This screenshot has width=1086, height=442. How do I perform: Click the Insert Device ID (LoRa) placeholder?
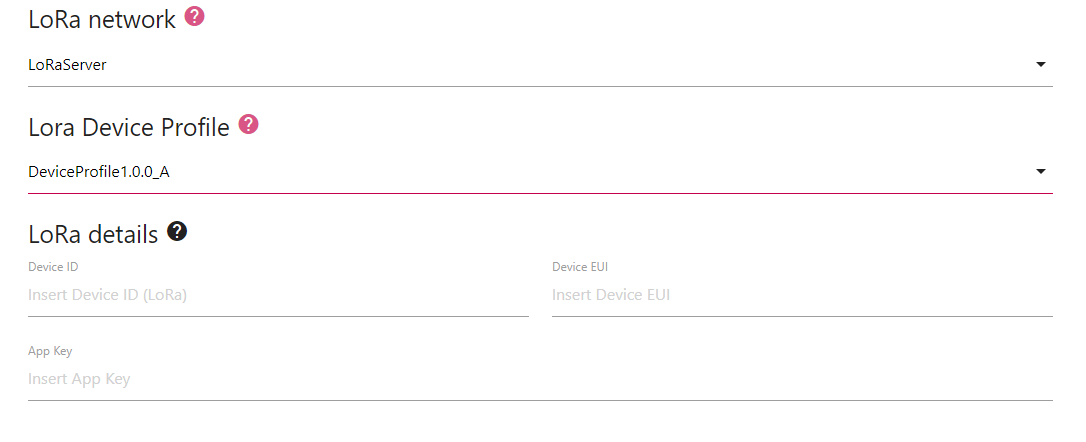(108, 296)
